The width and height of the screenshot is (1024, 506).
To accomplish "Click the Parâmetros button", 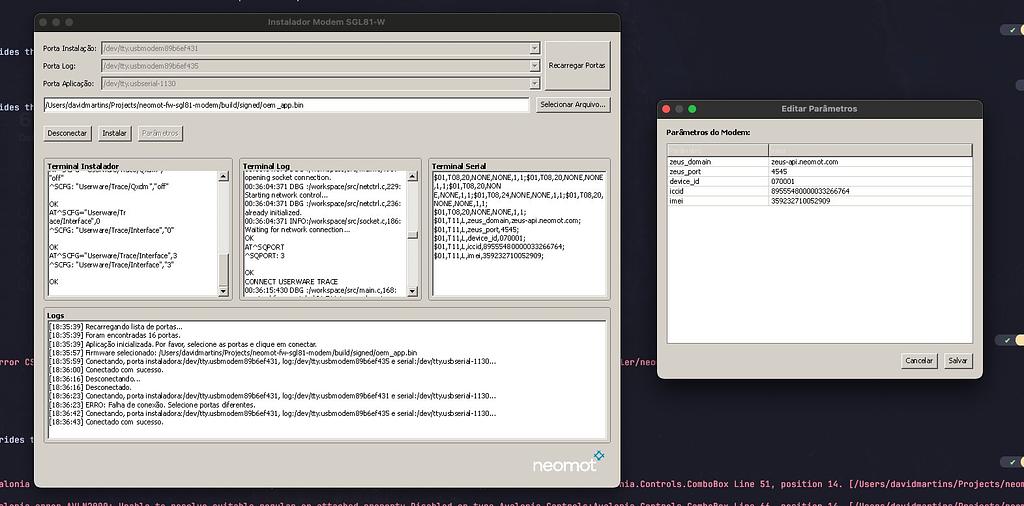I will coord(160,133).
